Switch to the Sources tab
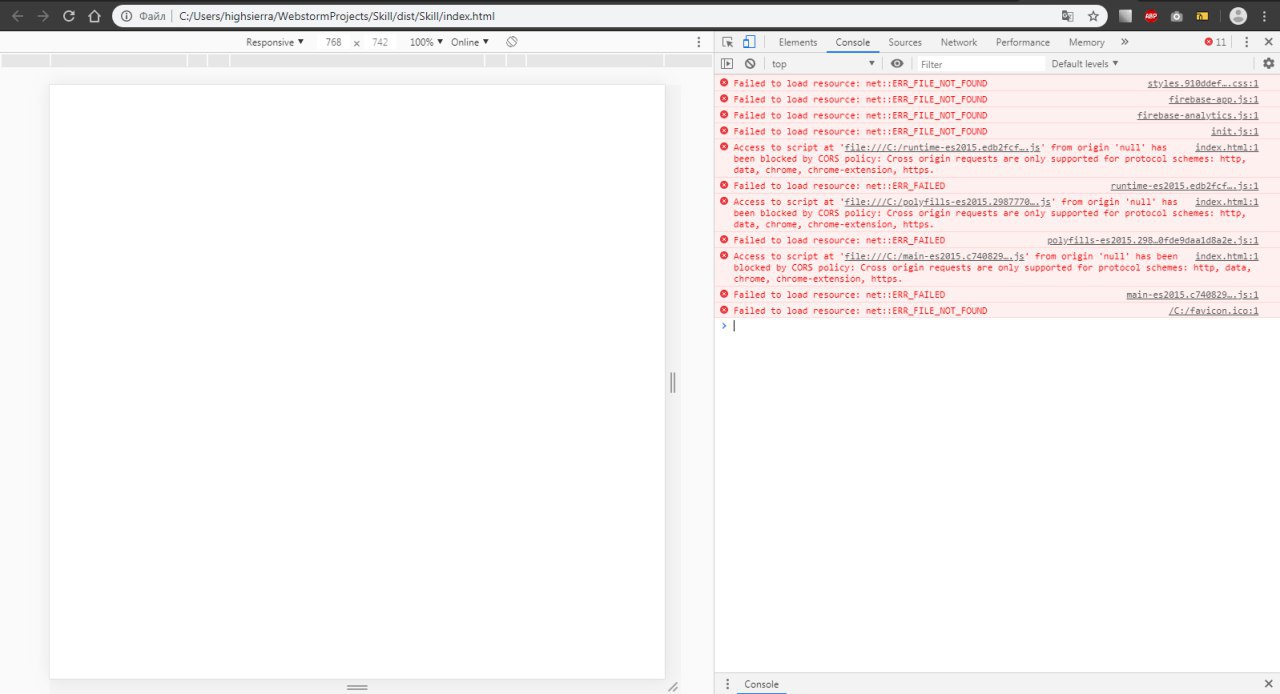The height and width of the screenshot is (694, 1280). click(x=905, y=42)
